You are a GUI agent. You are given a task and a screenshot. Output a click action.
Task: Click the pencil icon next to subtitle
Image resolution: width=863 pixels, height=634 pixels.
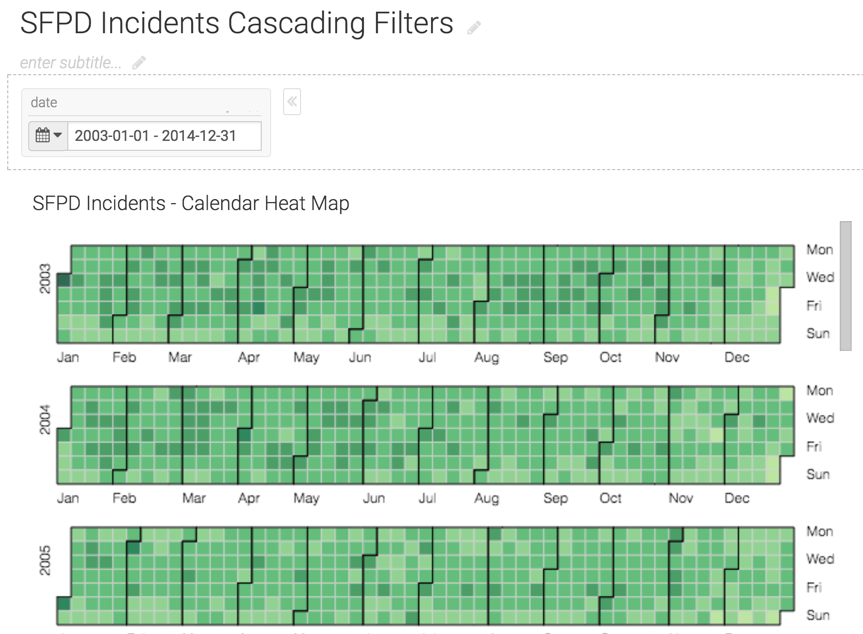pos(139,63)
